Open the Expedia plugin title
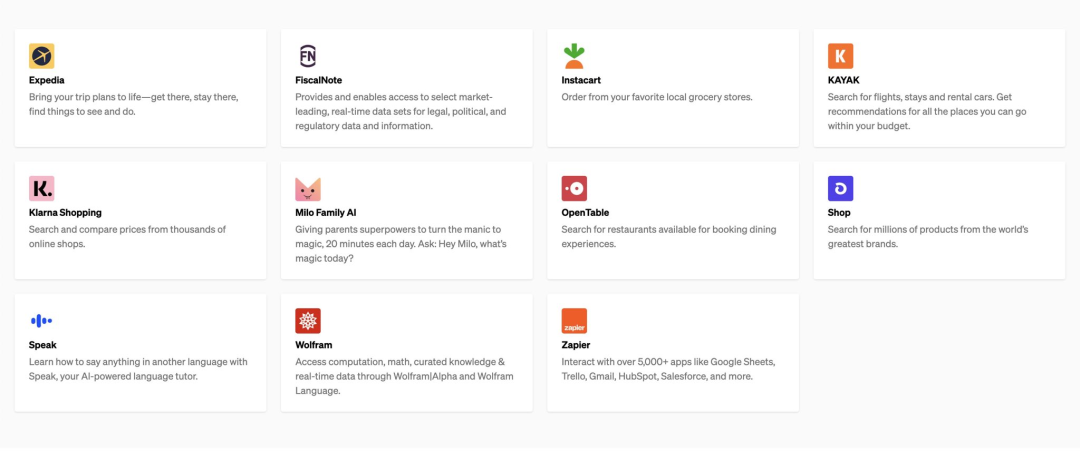 (47, 80)
